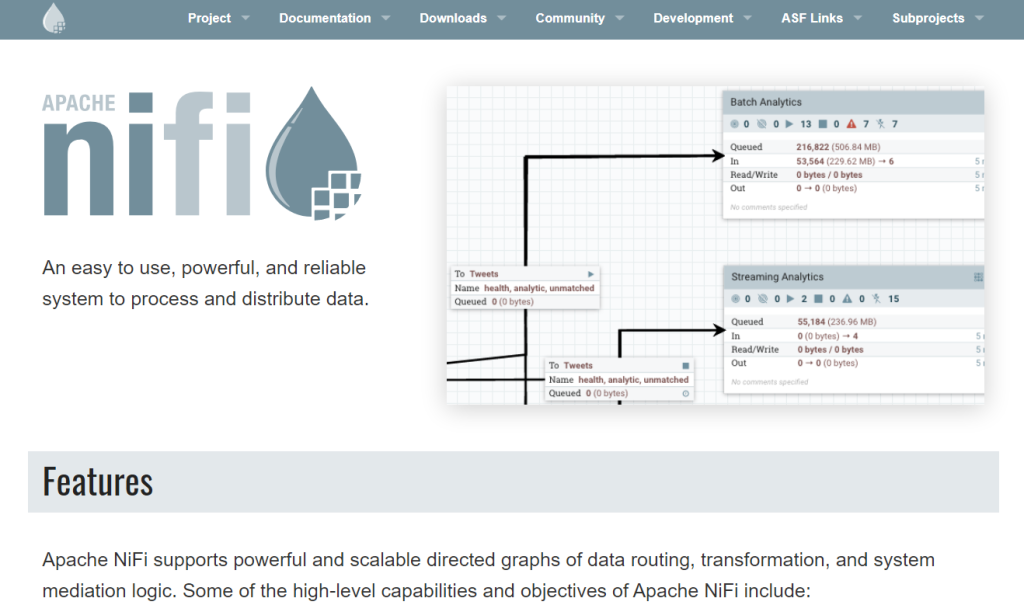Click Streaming Analytics Out row

(854, 363)
